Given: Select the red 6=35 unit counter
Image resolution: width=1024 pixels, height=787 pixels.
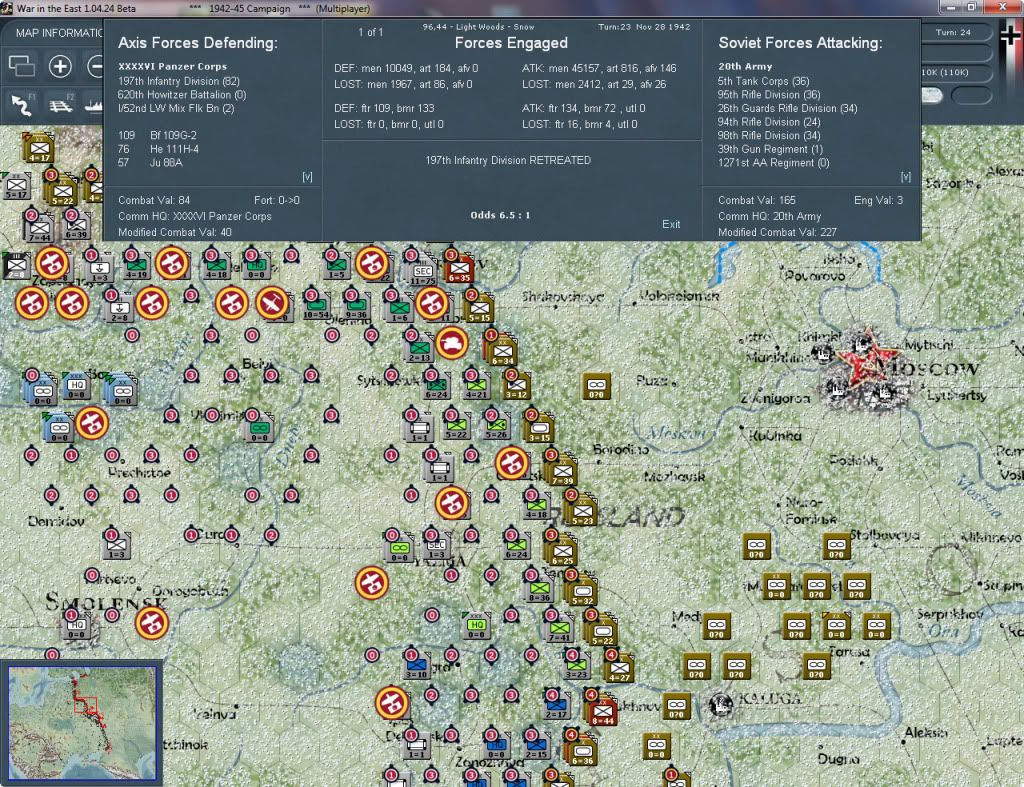Looking at the screenshot, I should click(x=459, y=268).
